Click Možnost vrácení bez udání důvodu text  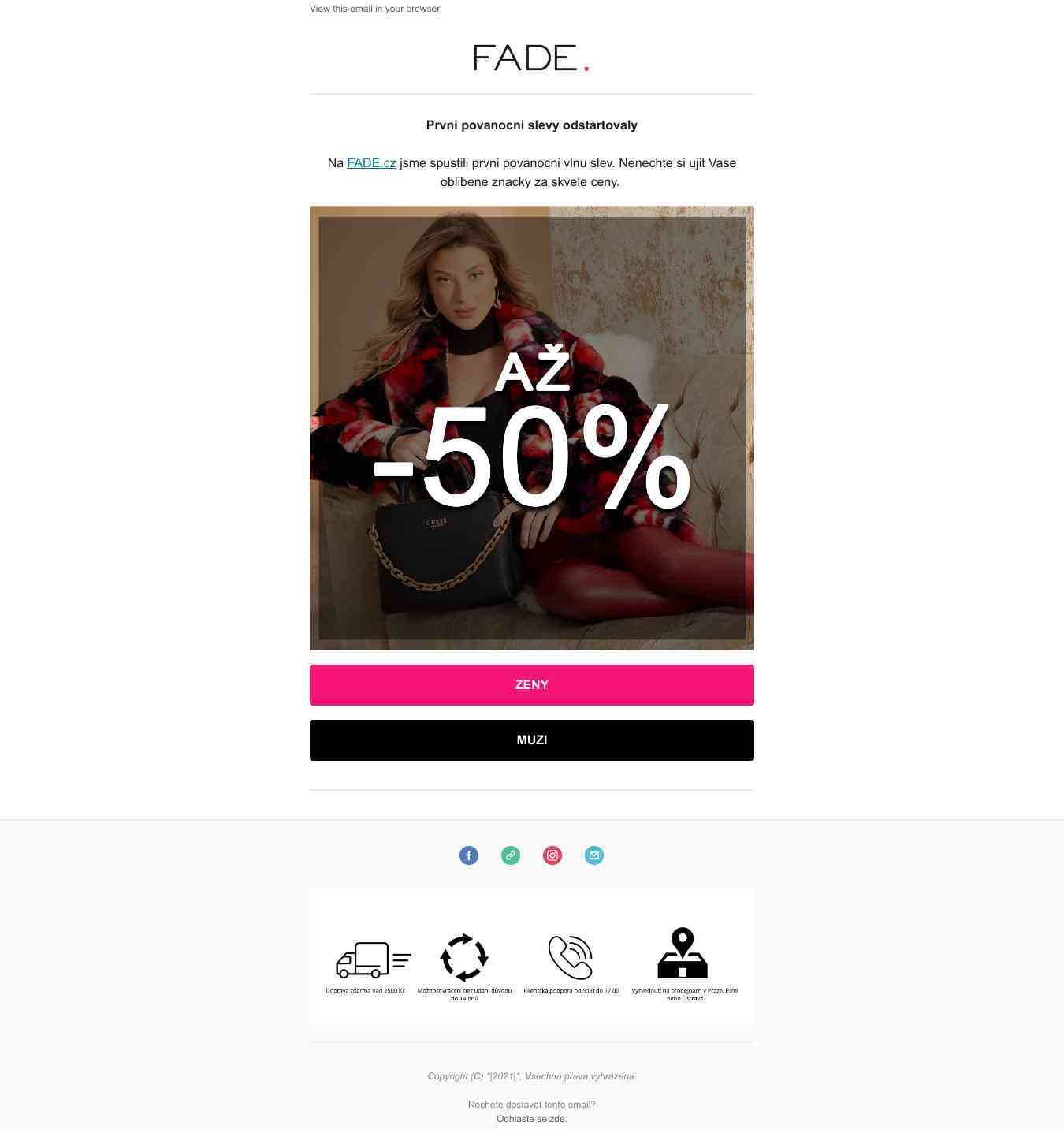point(464,990)
